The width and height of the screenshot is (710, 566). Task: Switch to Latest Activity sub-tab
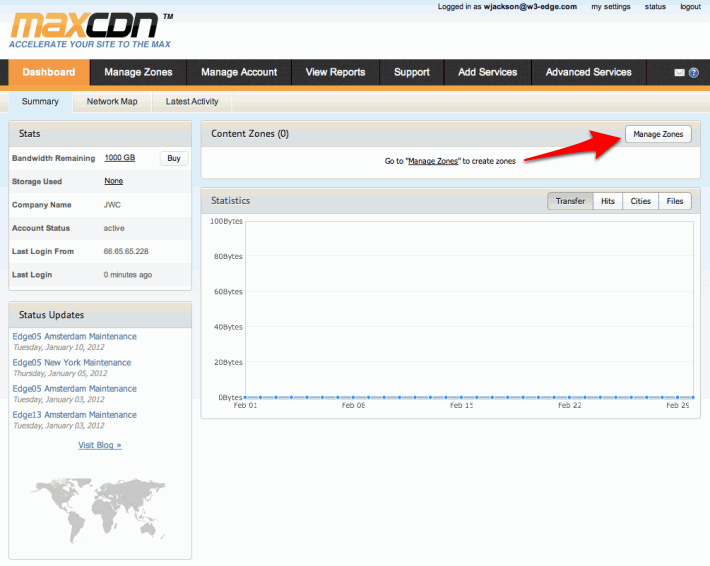coord(192,101)
